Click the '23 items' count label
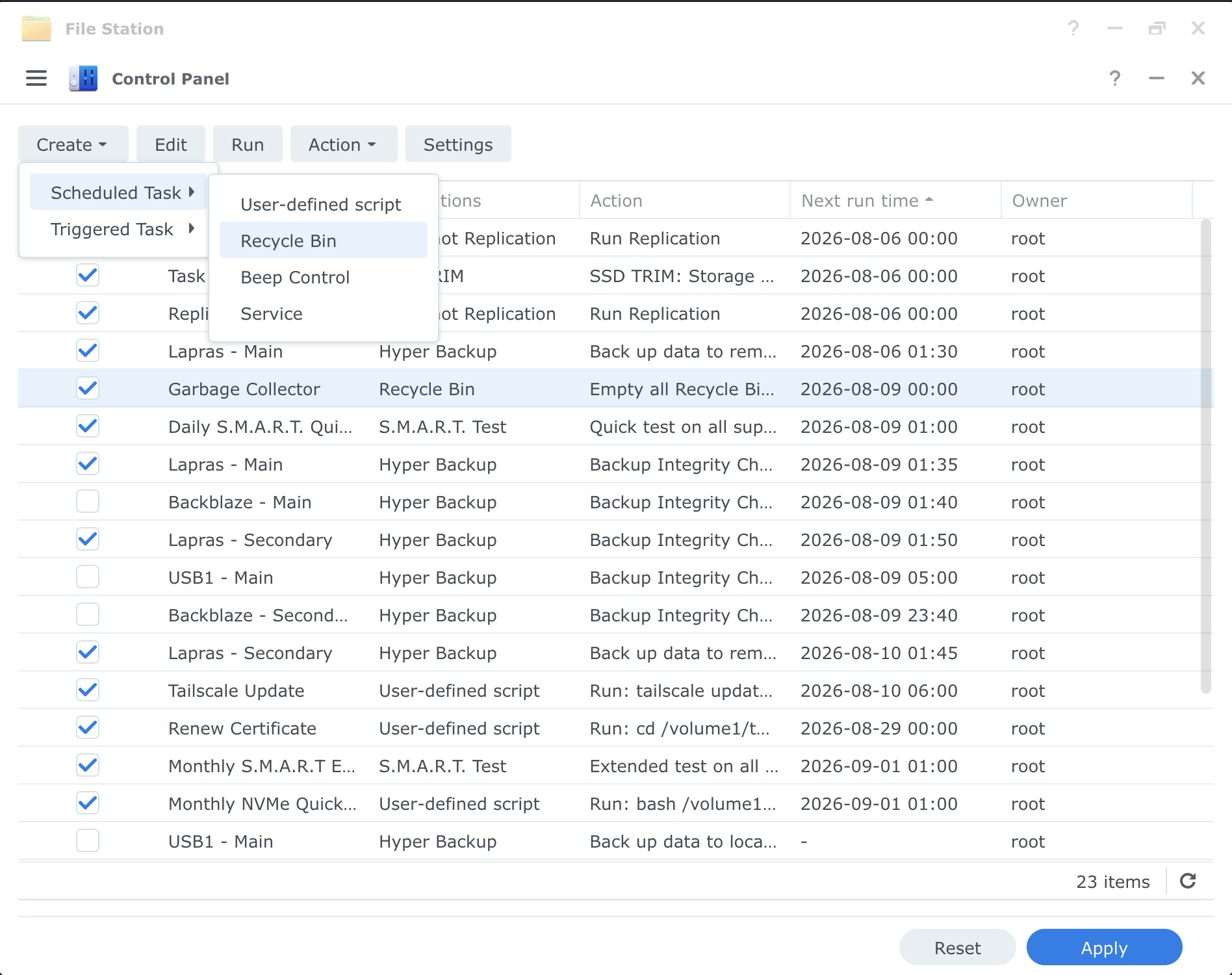The height and width of the screenshot is (975, 1232). (x=1112, y=881)
